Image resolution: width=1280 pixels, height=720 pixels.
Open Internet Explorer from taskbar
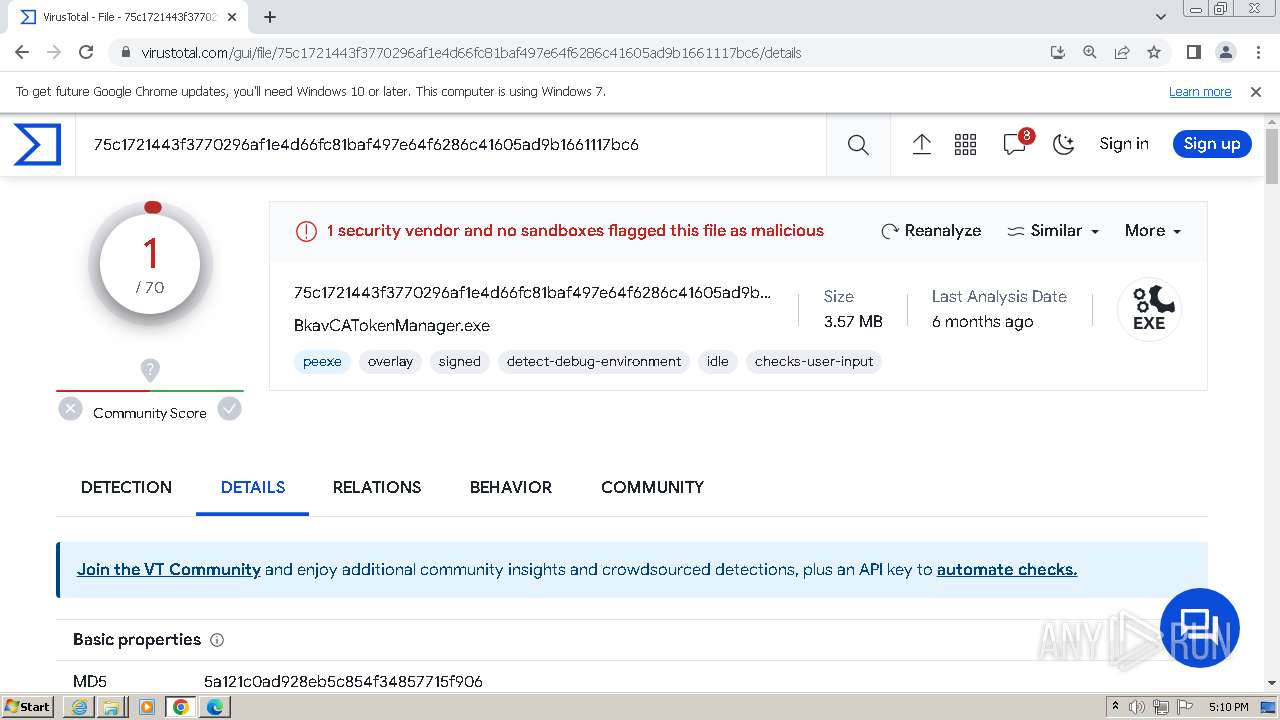(x=79, y=707)
